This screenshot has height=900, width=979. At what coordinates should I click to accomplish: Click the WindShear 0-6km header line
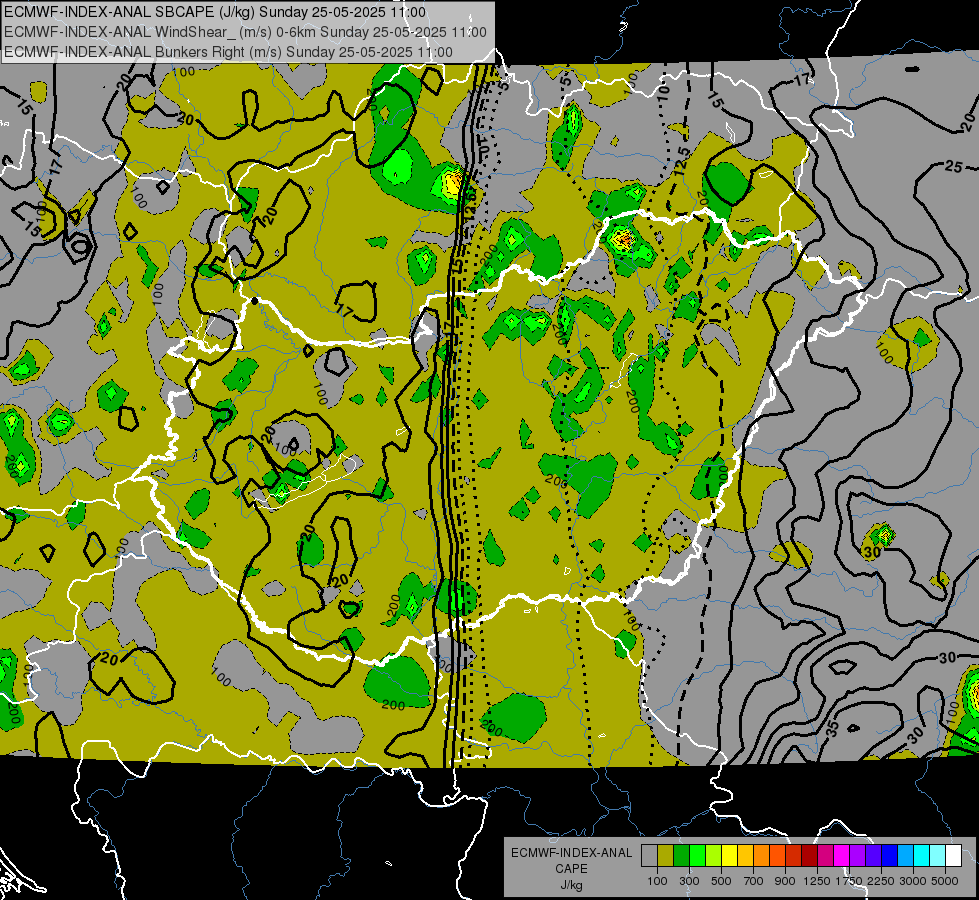click(245, 32)
